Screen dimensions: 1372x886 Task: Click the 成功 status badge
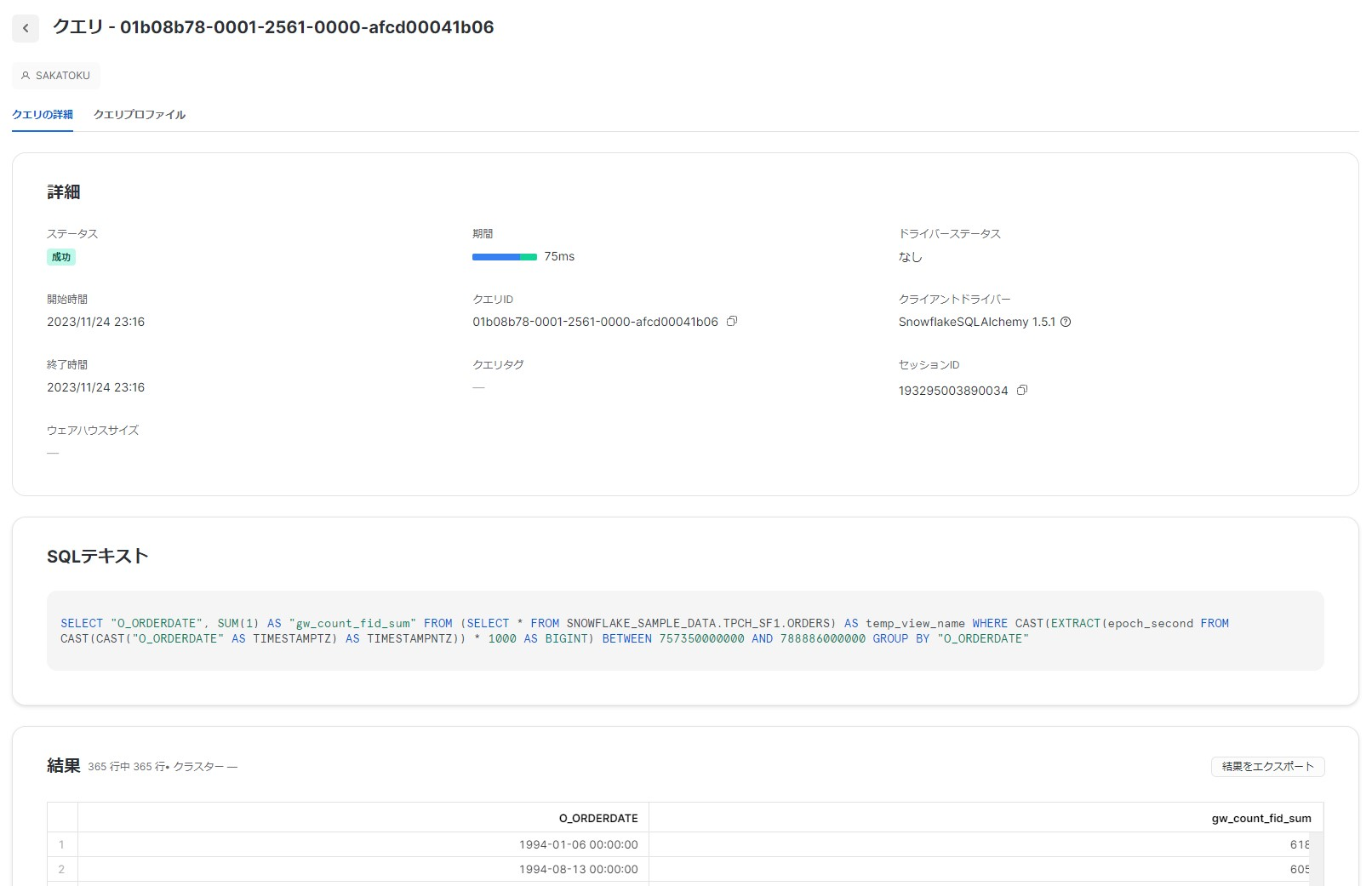(60, 256)
